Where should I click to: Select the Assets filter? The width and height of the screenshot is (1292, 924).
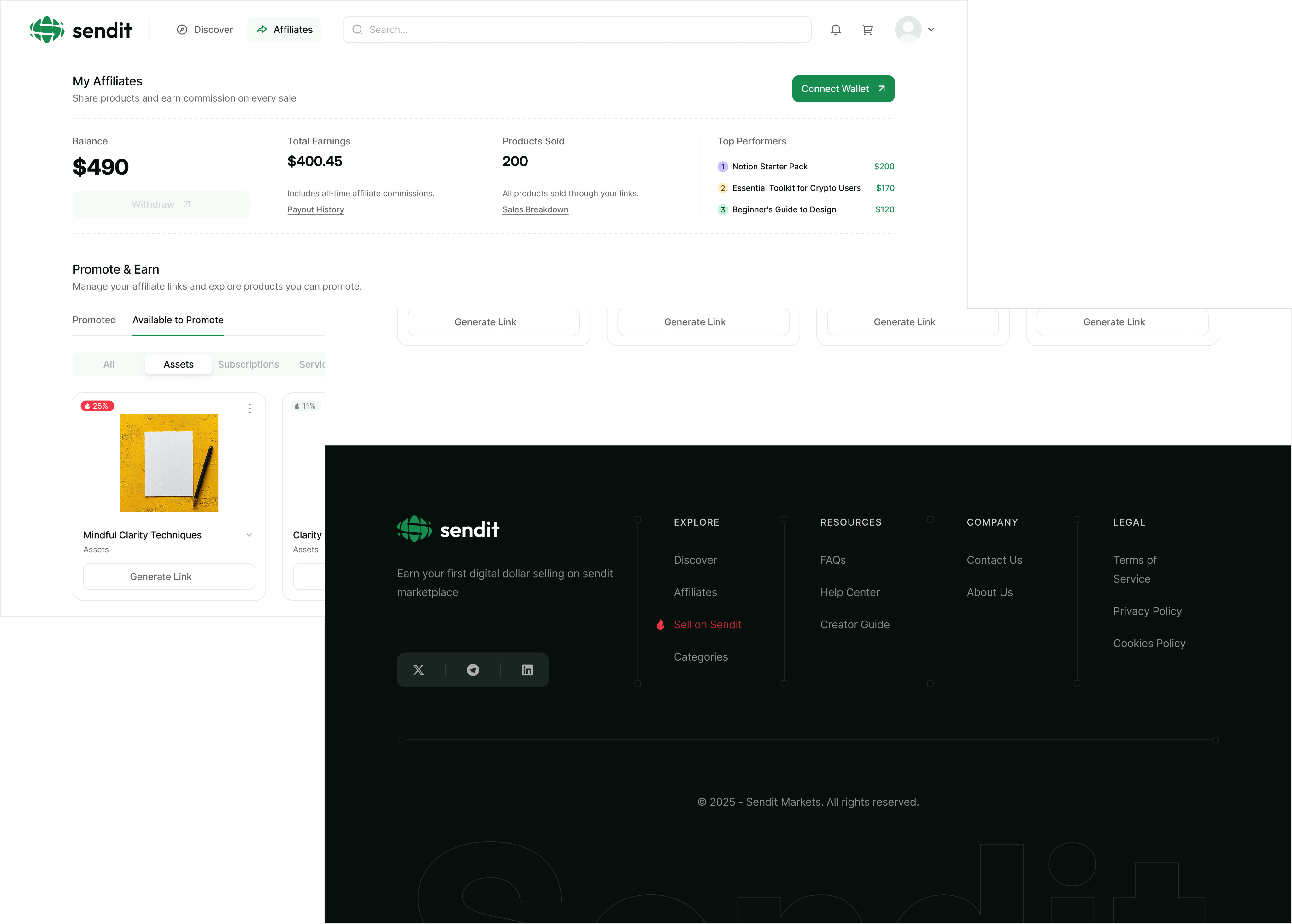click(179, 364)
